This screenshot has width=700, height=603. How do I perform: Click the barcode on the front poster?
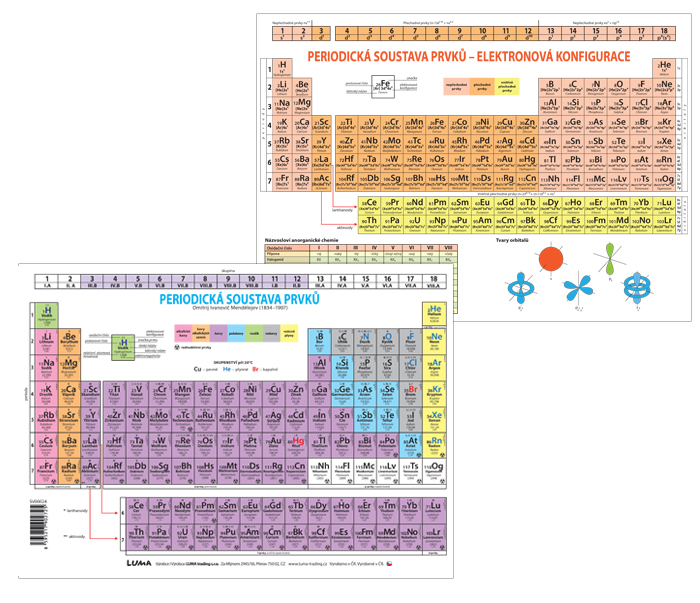click(x=39, y=525)
